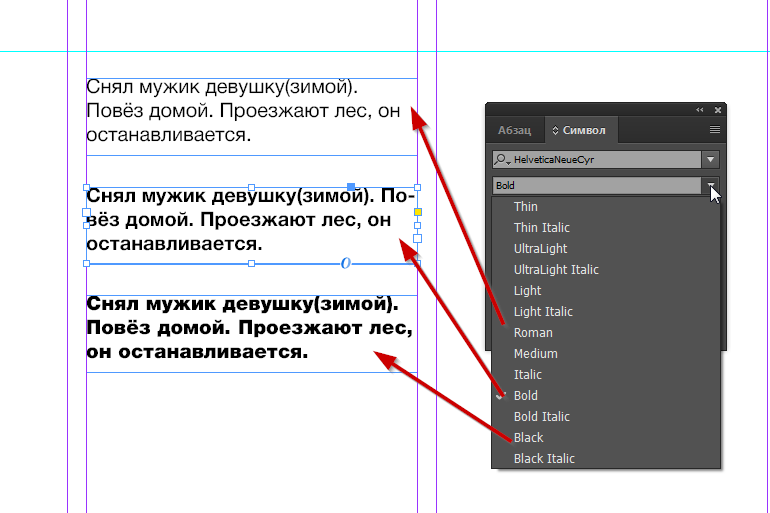
Task: Click the cycle arrows beside Символ tab
Action: [x=556, y=130]
